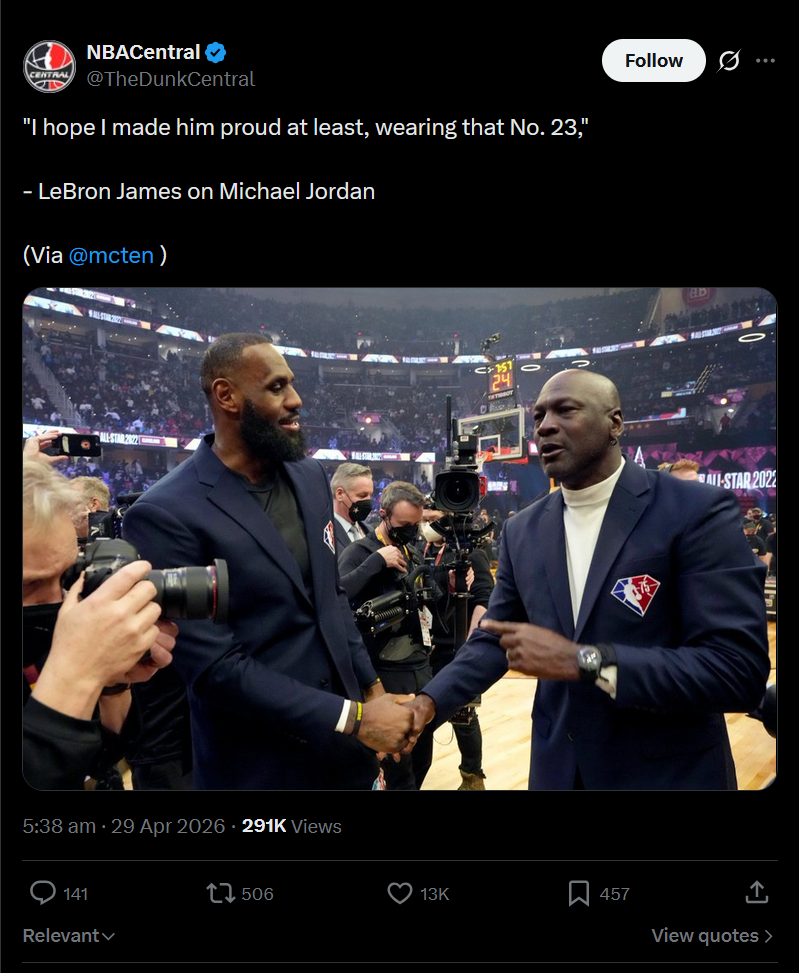Open the @TheDunkCentral handle

[x=171, y=79]
